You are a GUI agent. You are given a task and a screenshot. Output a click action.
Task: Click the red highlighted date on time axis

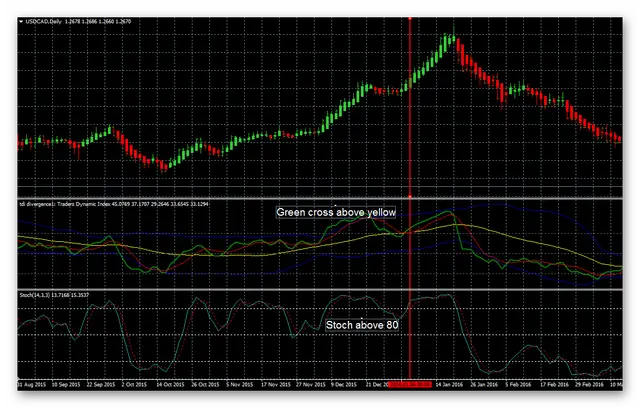409,384
